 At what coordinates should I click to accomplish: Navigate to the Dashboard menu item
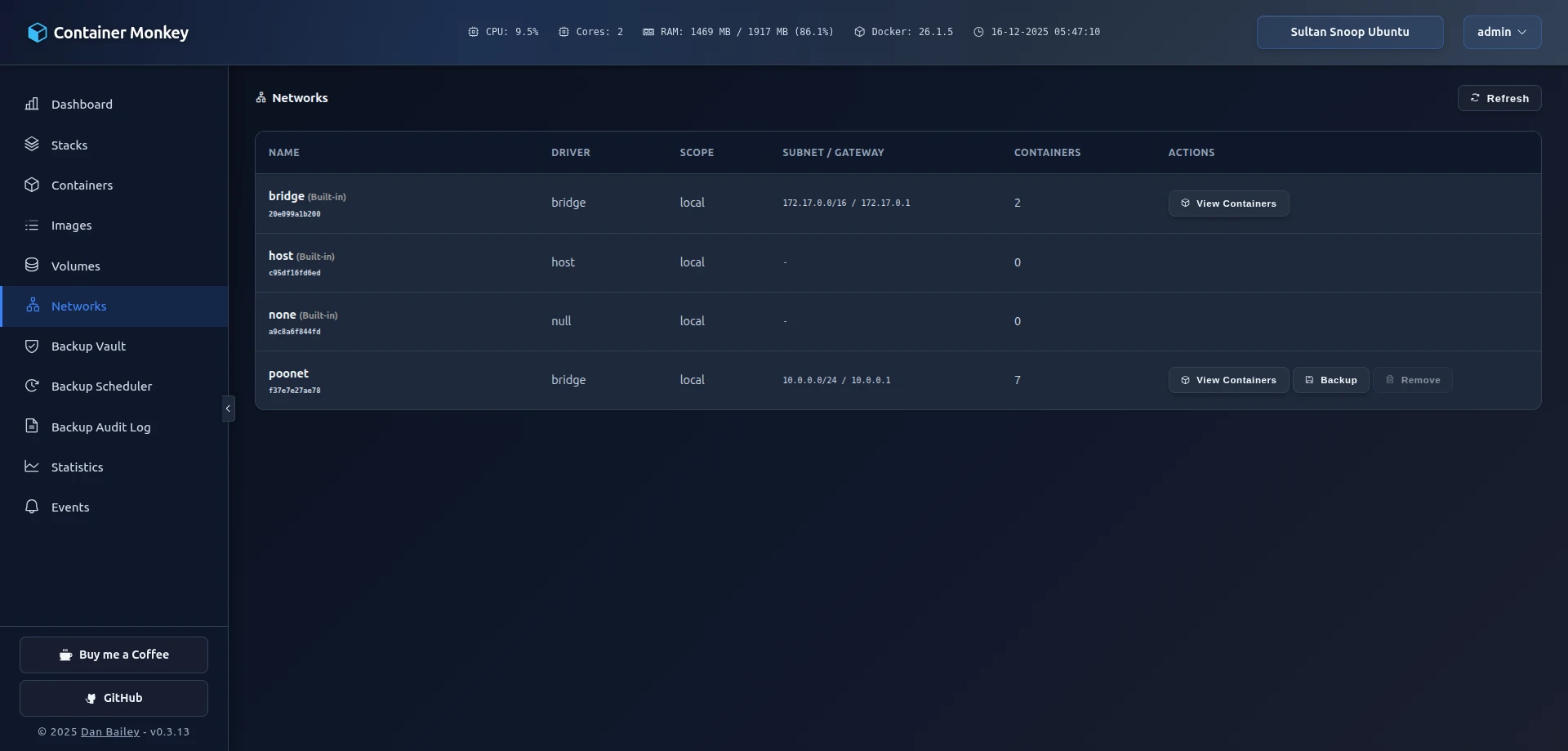pos(82,104)
